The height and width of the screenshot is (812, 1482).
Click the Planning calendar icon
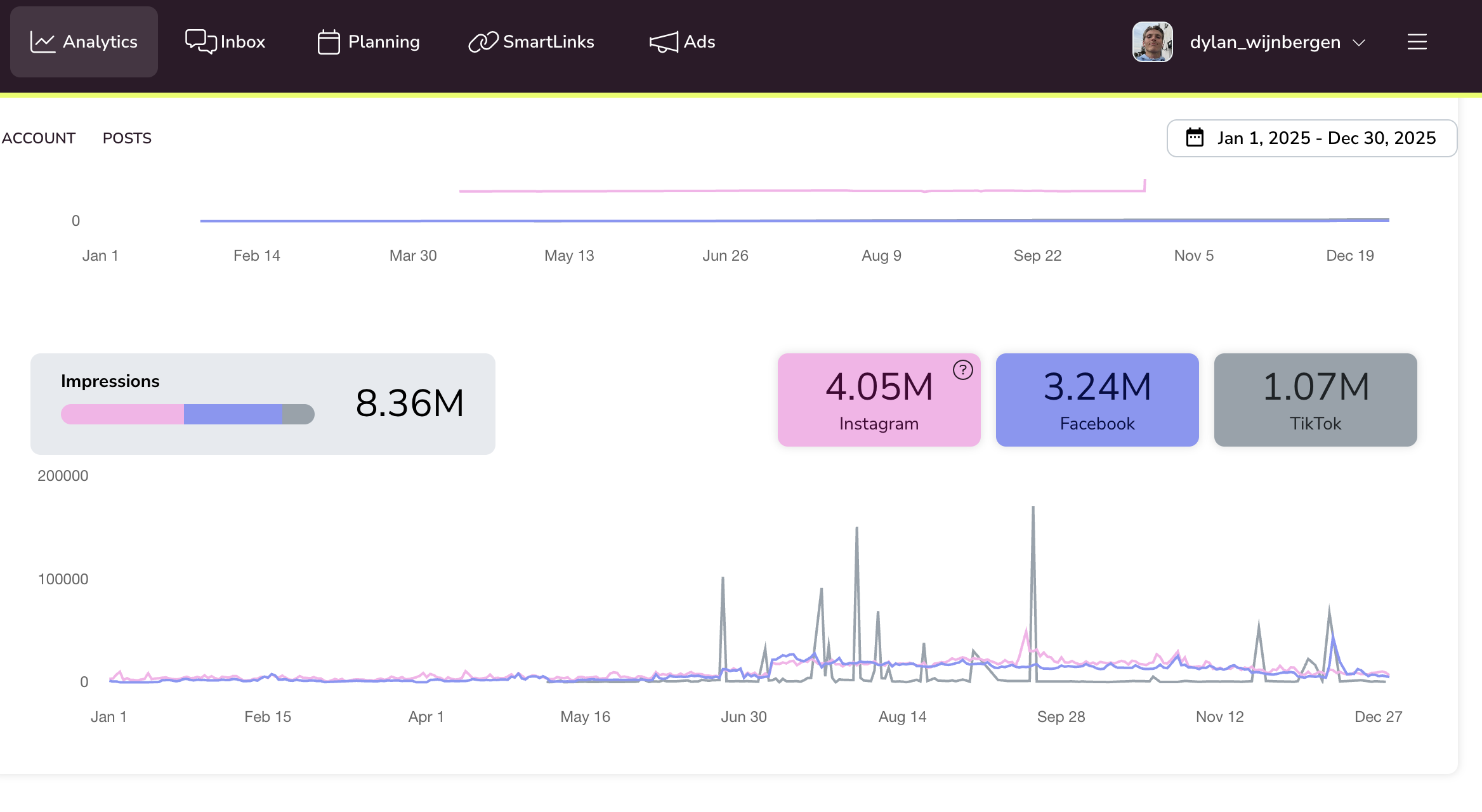pos(329,42)
